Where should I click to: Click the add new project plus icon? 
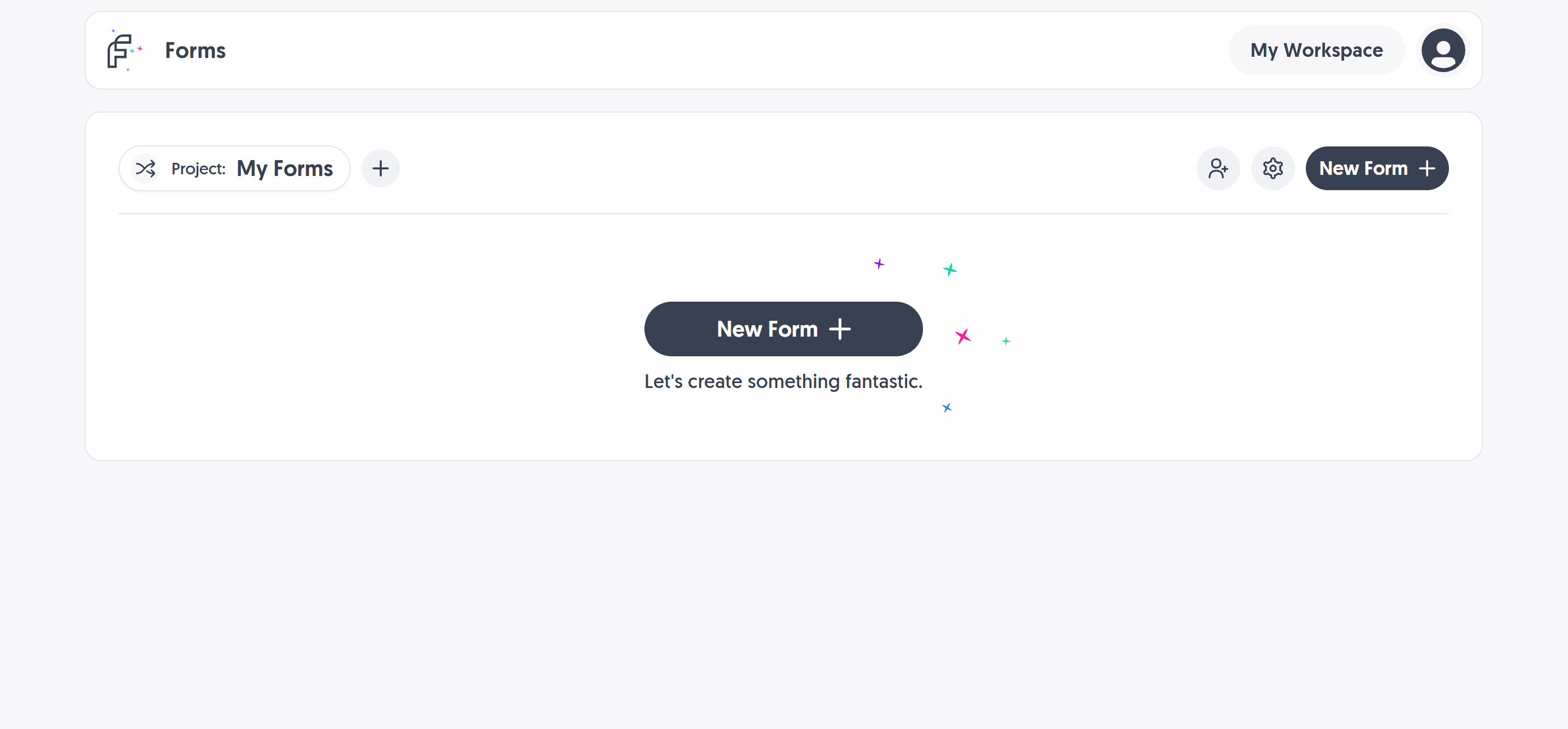(381, 168)
